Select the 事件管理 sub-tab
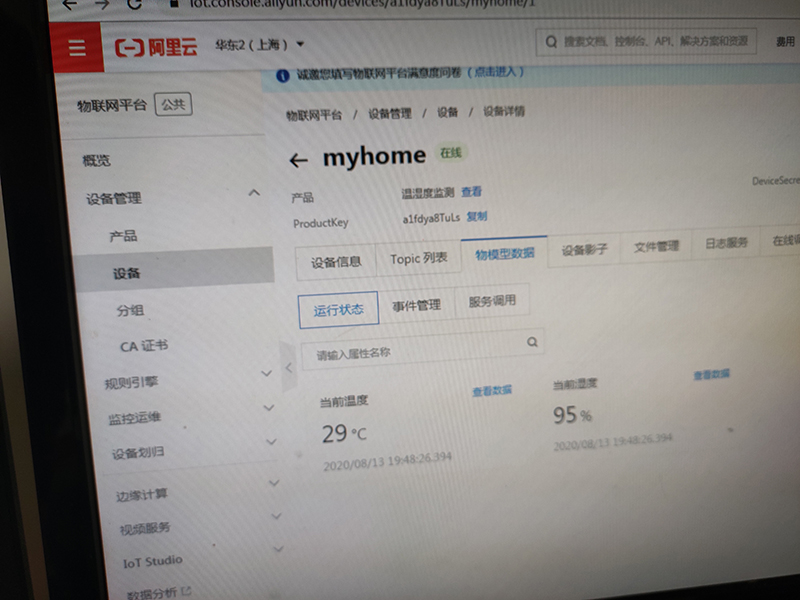Screen dimensions: 800x600 click(416, 306)
